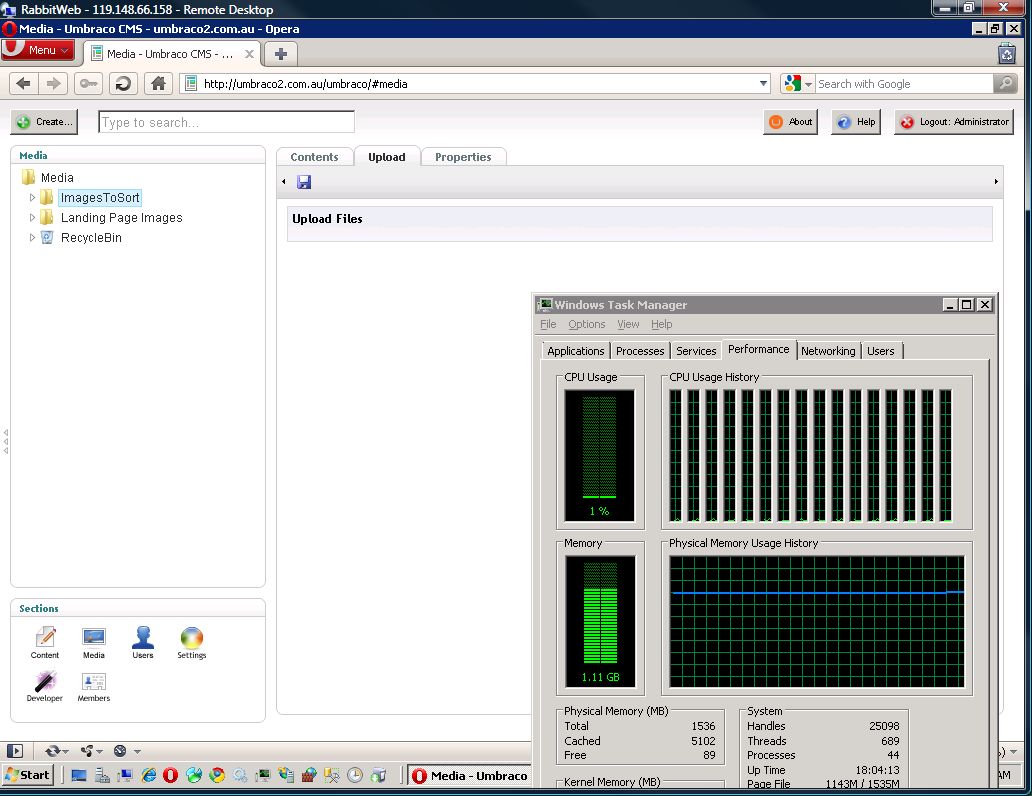
Task: Open a new browser tab
Action: click(281, 54)
